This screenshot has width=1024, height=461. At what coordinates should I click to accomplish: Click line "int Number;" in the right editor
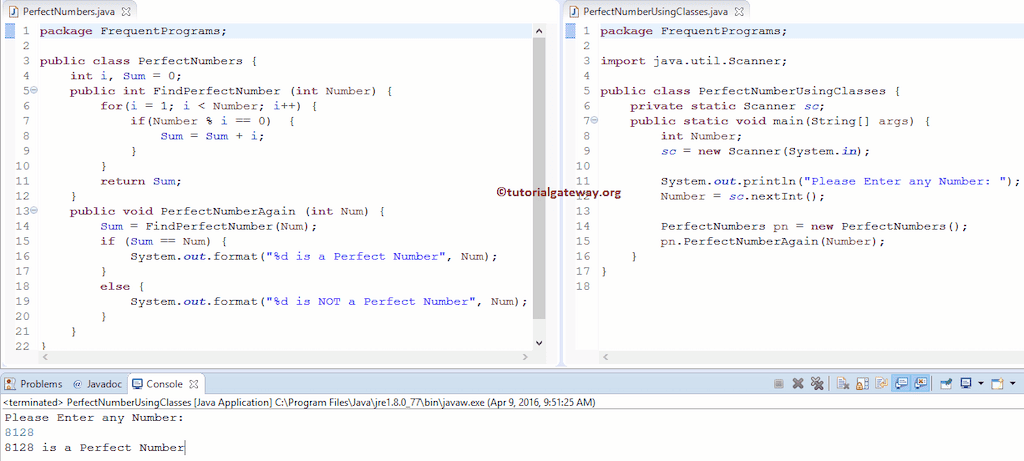(701, 136)
